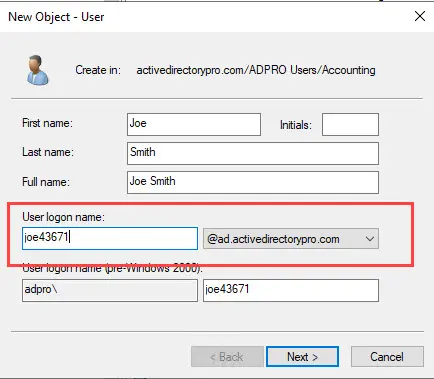Click the 'Last name:' label
Image resolution: width=434 pixels, height=379 pixels.
(48, 152)
